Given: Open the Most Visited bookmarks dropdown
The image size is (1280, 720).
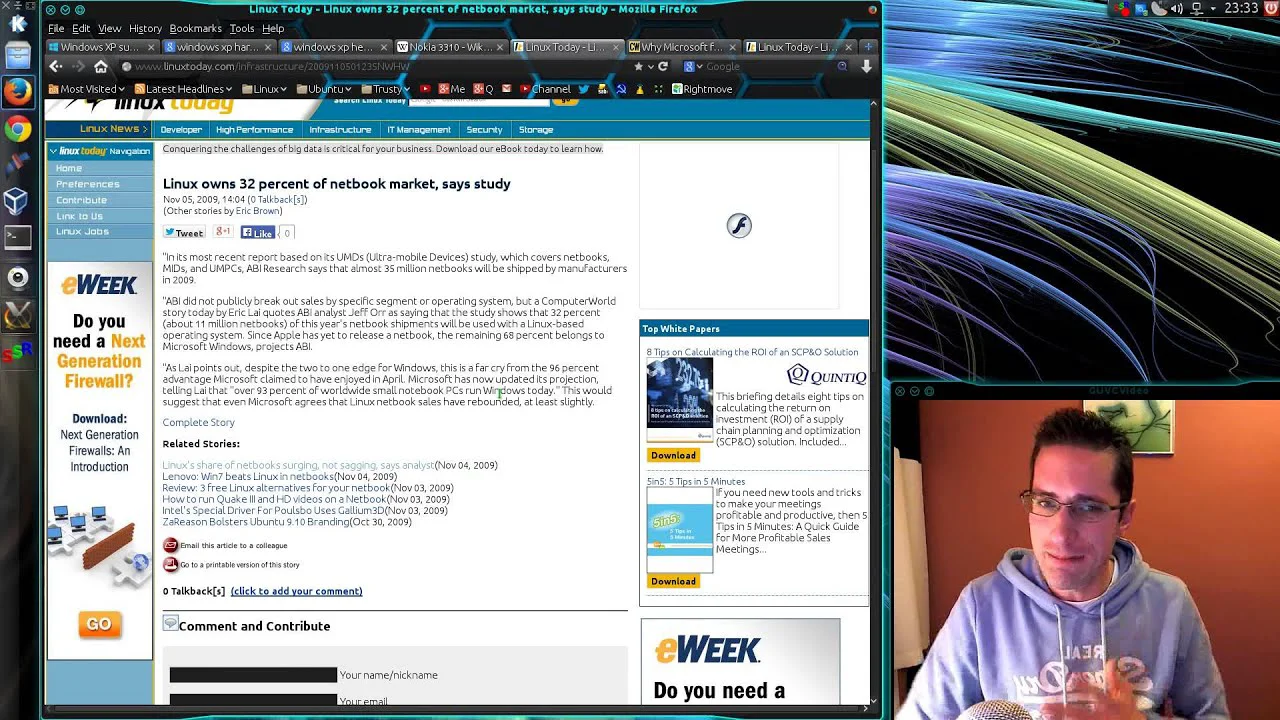Looking at the screenshot, I should coord(85,89).
